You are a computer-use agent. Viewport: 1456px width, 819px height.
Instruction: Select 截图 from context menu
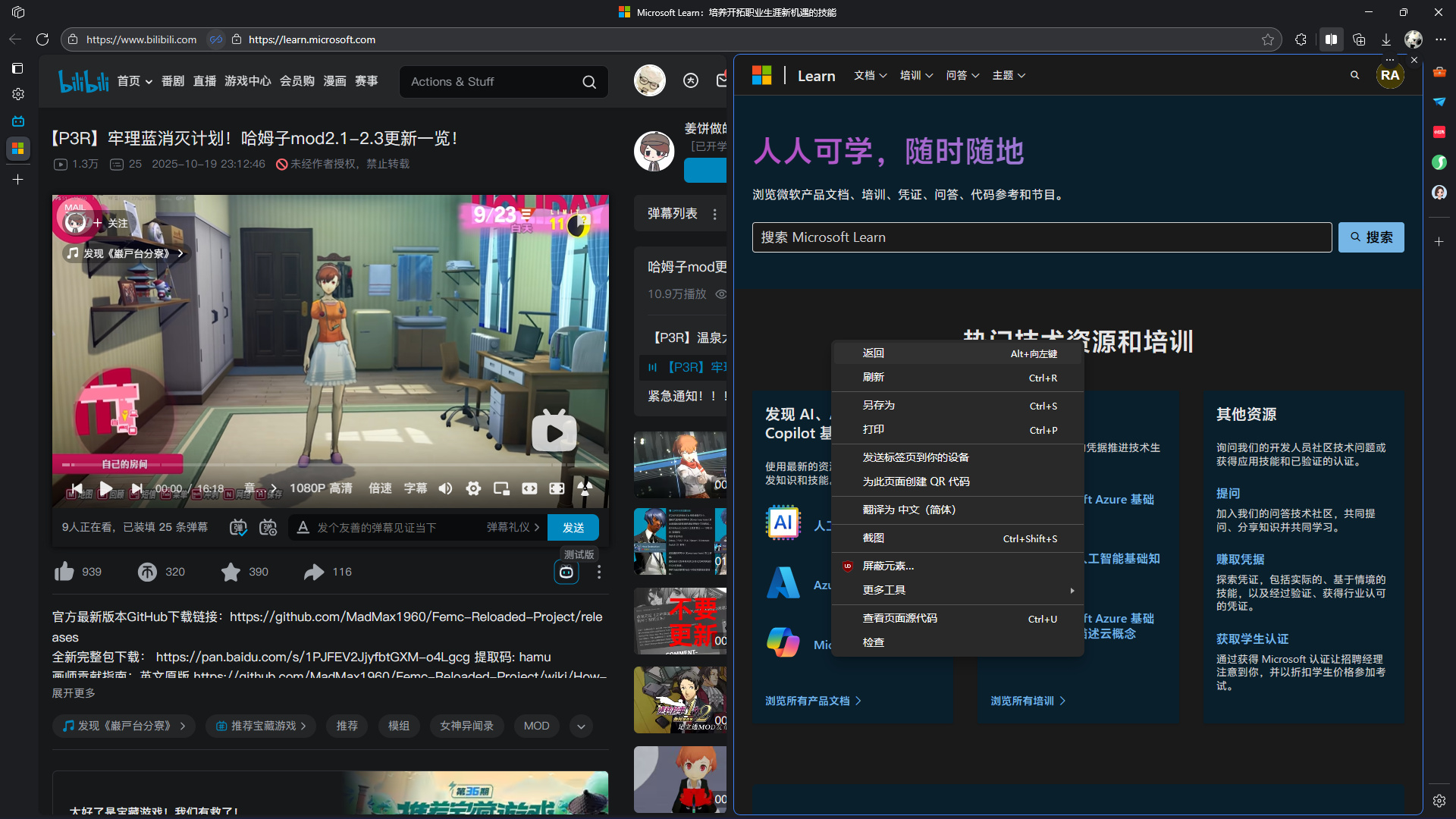click(x=874, y=538)
